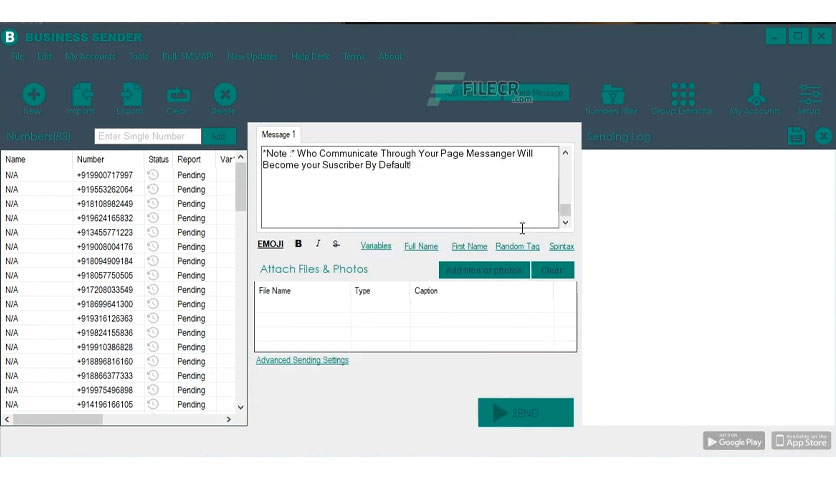The height and width of the screenshot is (484, 836).
Task: Toggle italic formatting button
Action: point(318,244)
